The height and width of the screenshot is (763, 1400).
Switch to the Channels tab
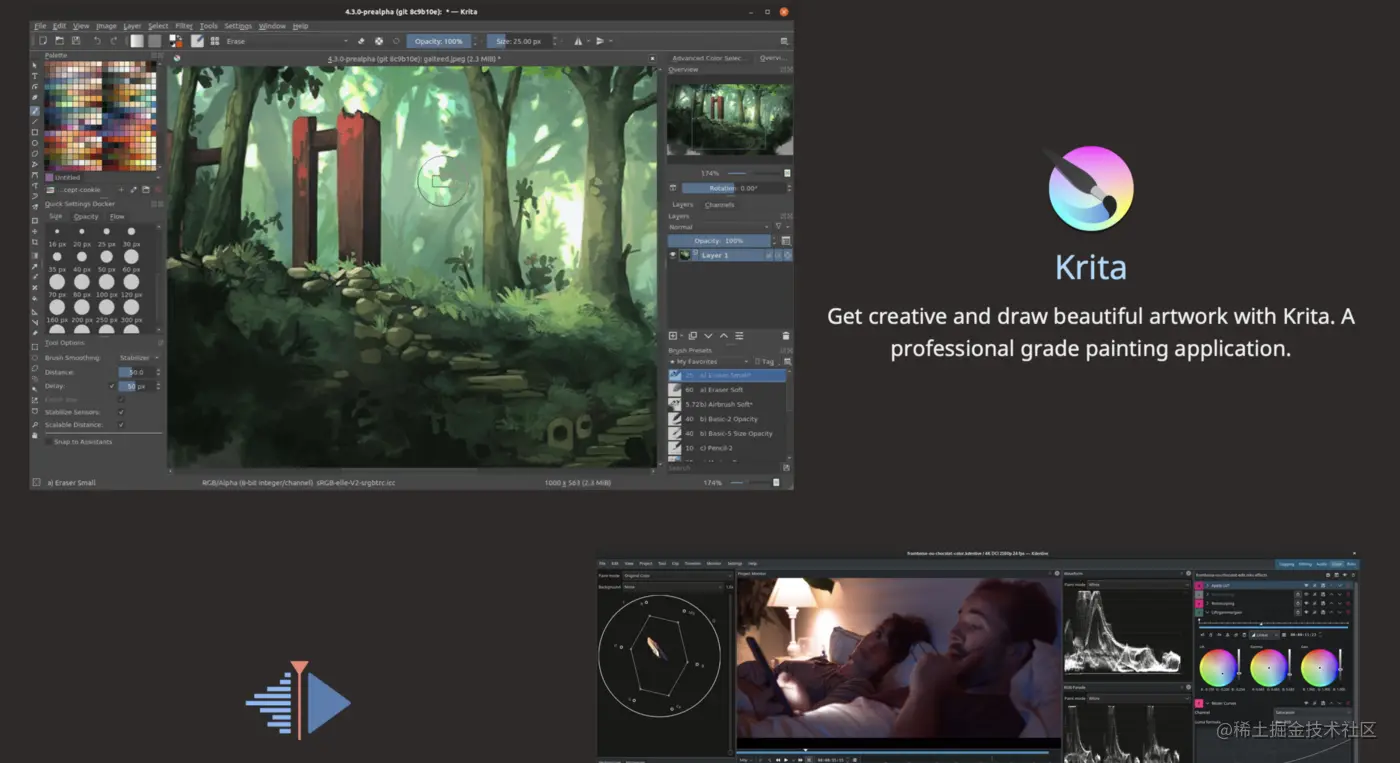coord(720,204)
